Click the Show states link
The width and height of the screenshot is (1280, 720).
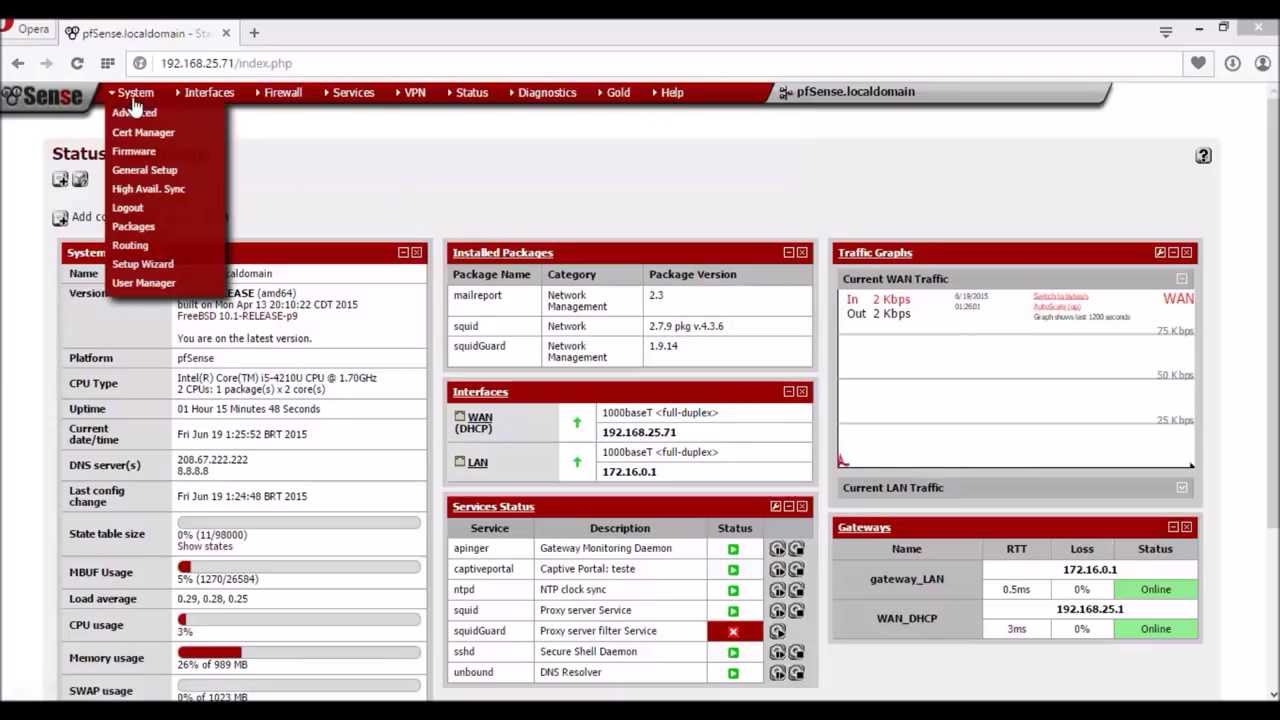pos(205,546)
